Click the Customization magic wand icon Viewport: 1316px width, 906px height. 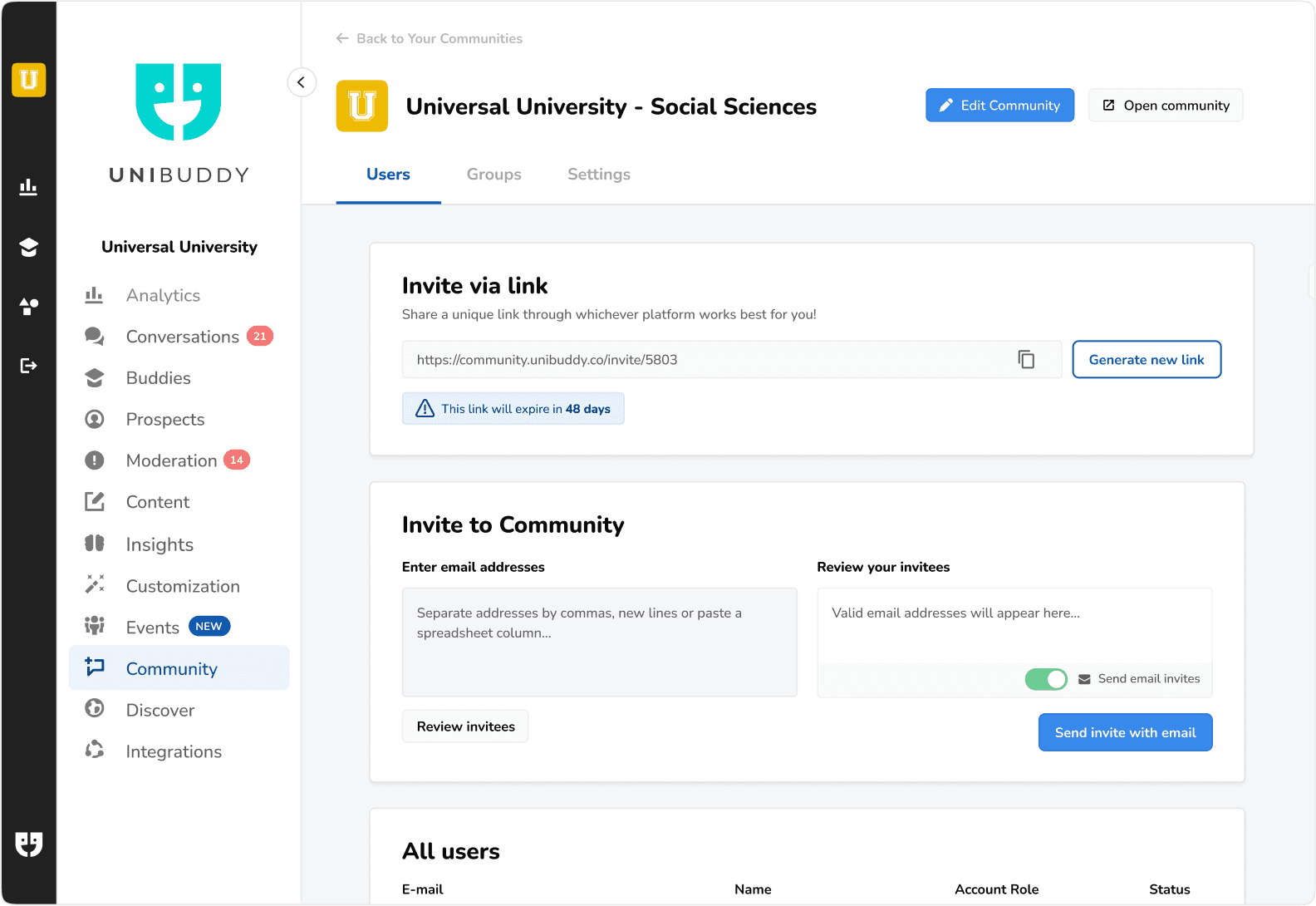click(94, 584)
